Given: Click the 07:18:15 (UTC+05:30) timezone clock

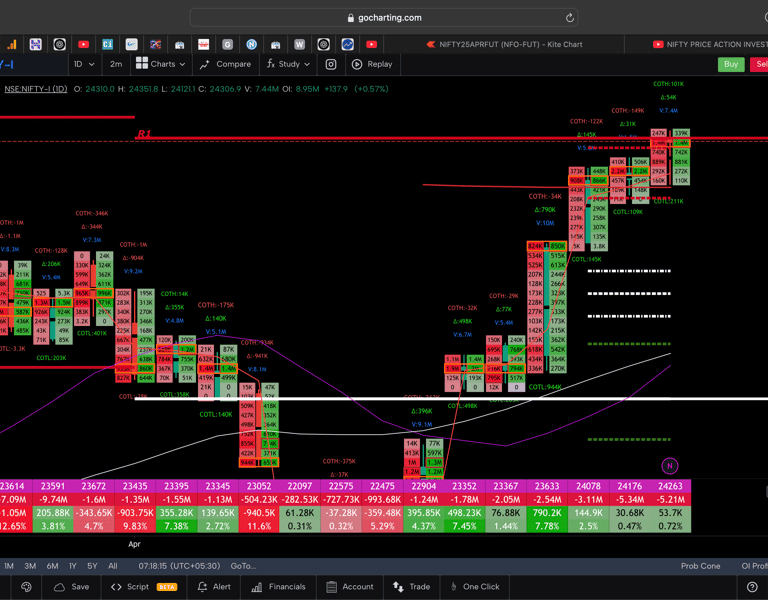Looking at the screenshot, I should click(x=179, y=566).
